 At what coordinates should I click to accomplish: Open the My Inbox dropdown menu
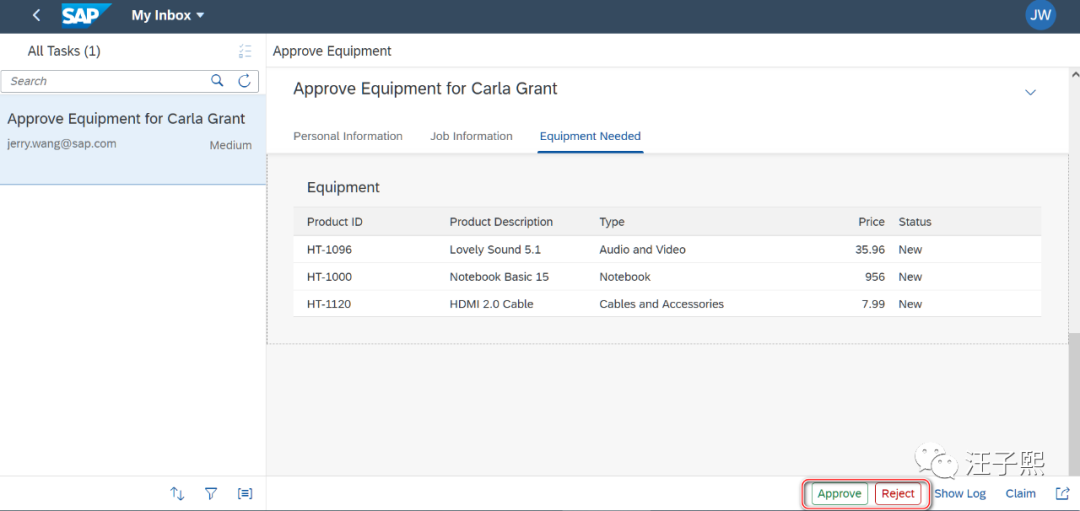click(x=167, y=15)
